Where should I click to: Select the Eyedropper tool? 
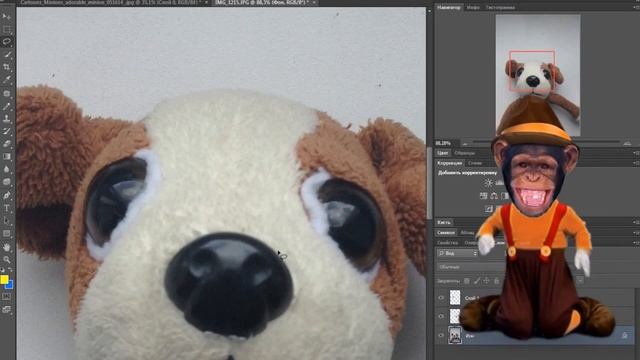point(7,80)
